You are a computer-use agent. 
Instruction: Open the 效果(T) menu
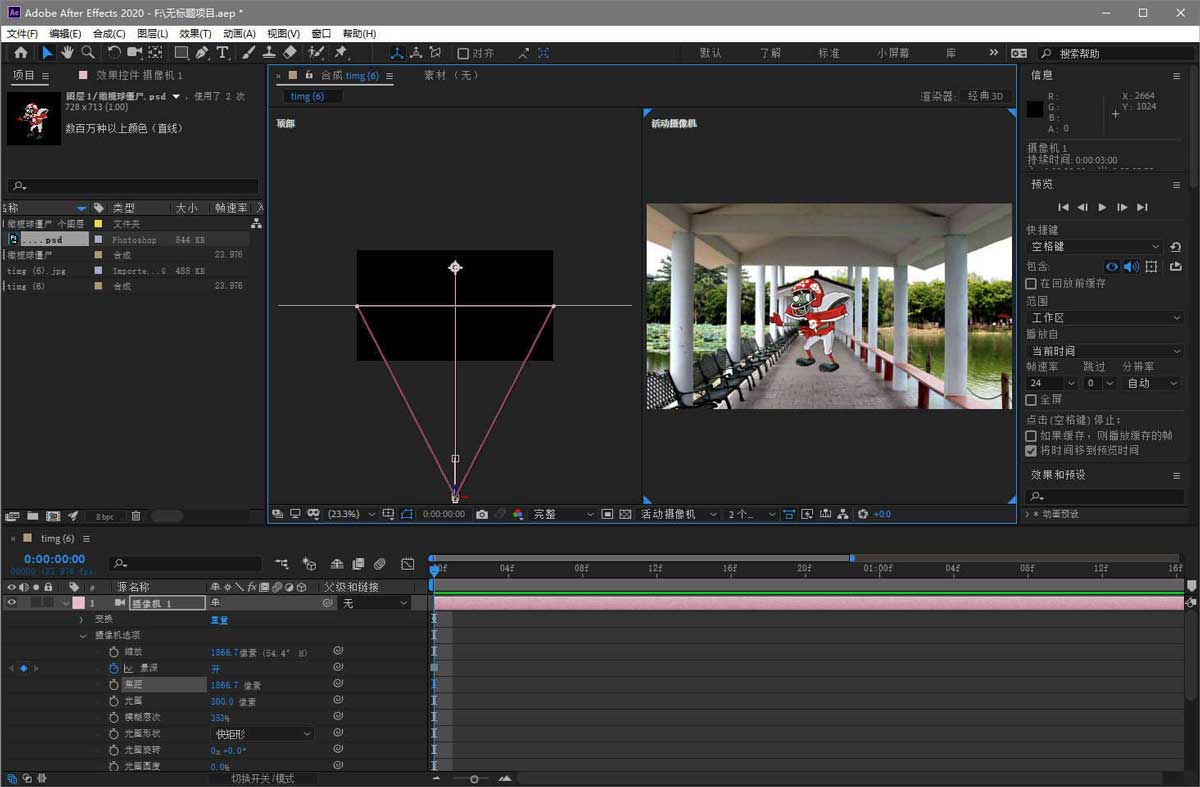pos(195,34)
